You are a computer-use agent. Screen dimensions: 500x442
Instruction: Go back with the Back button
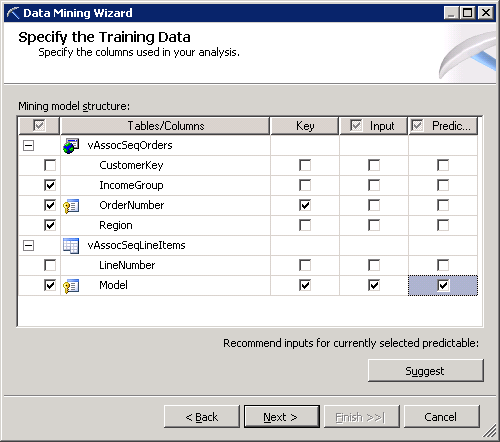pos(202,417)
